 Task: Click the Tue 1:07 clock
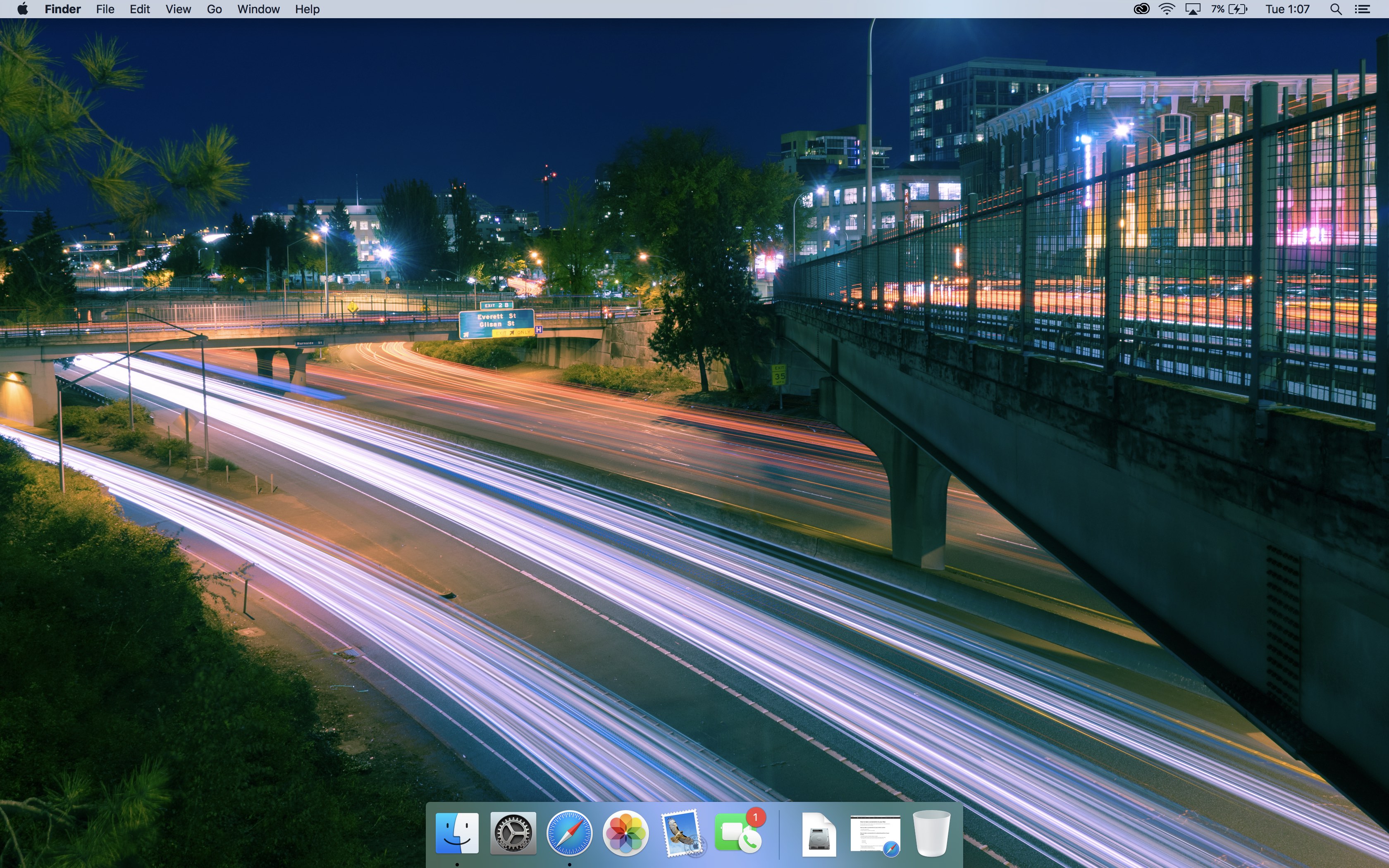pos(1287,9)
